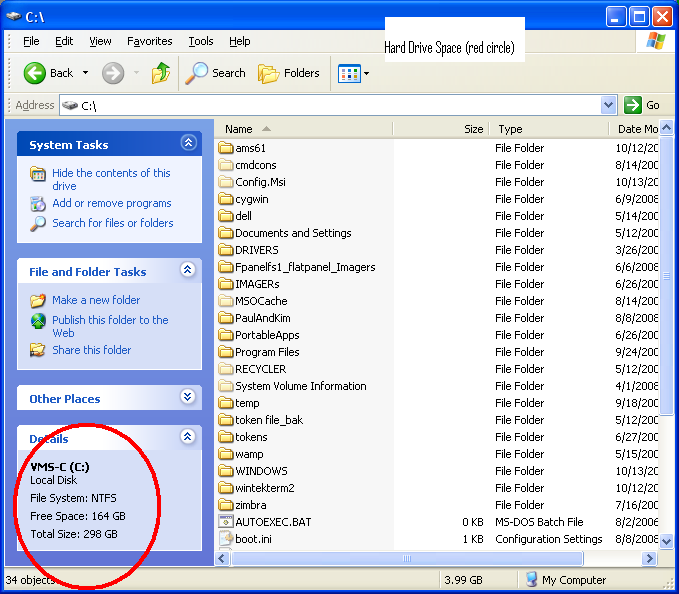This screenshot has height=594, width=679.
Task: Click the vertical scrollbar down arrow
Action: click(x=666, y=541)
